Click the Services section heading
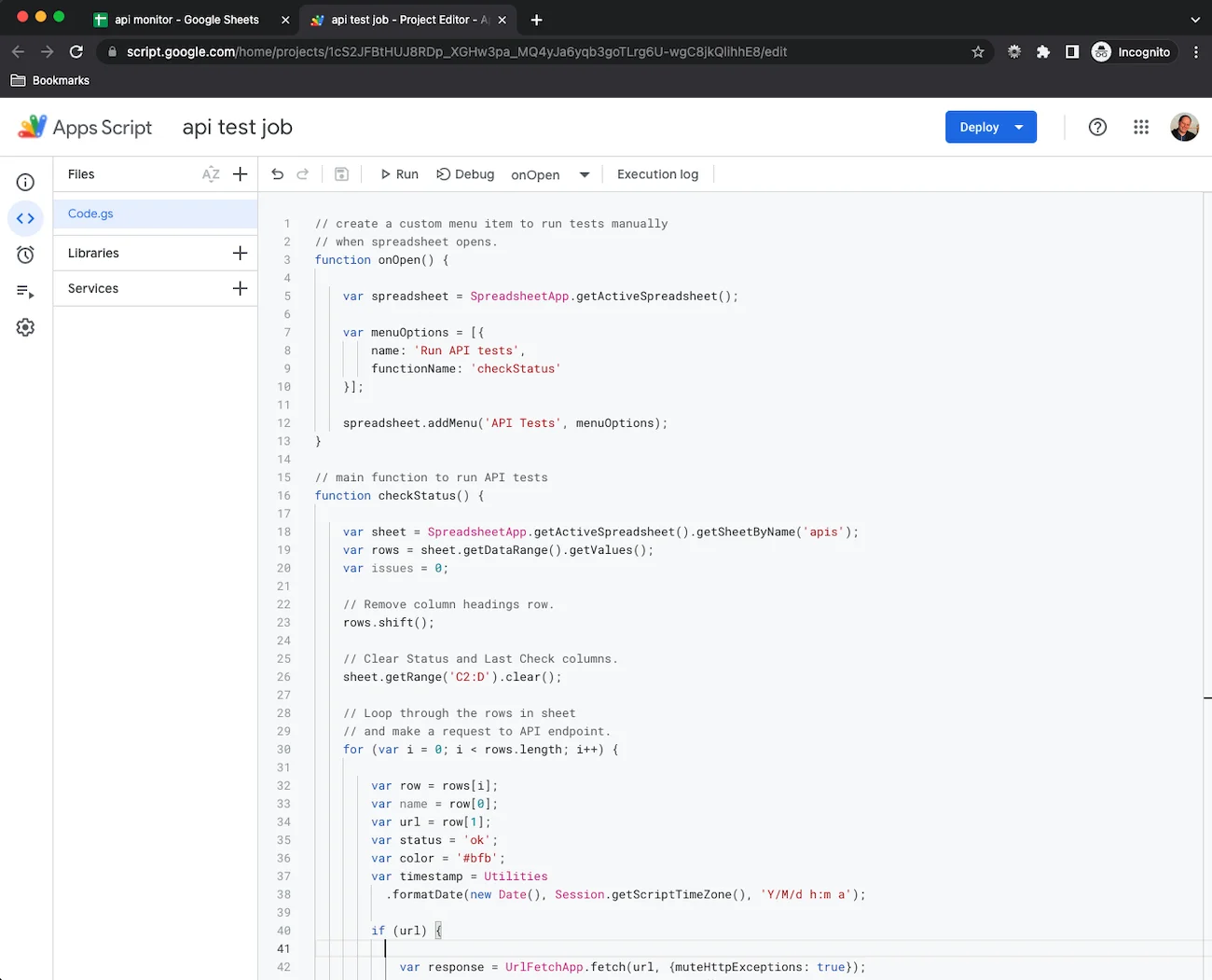 click(x=93, y=288)
